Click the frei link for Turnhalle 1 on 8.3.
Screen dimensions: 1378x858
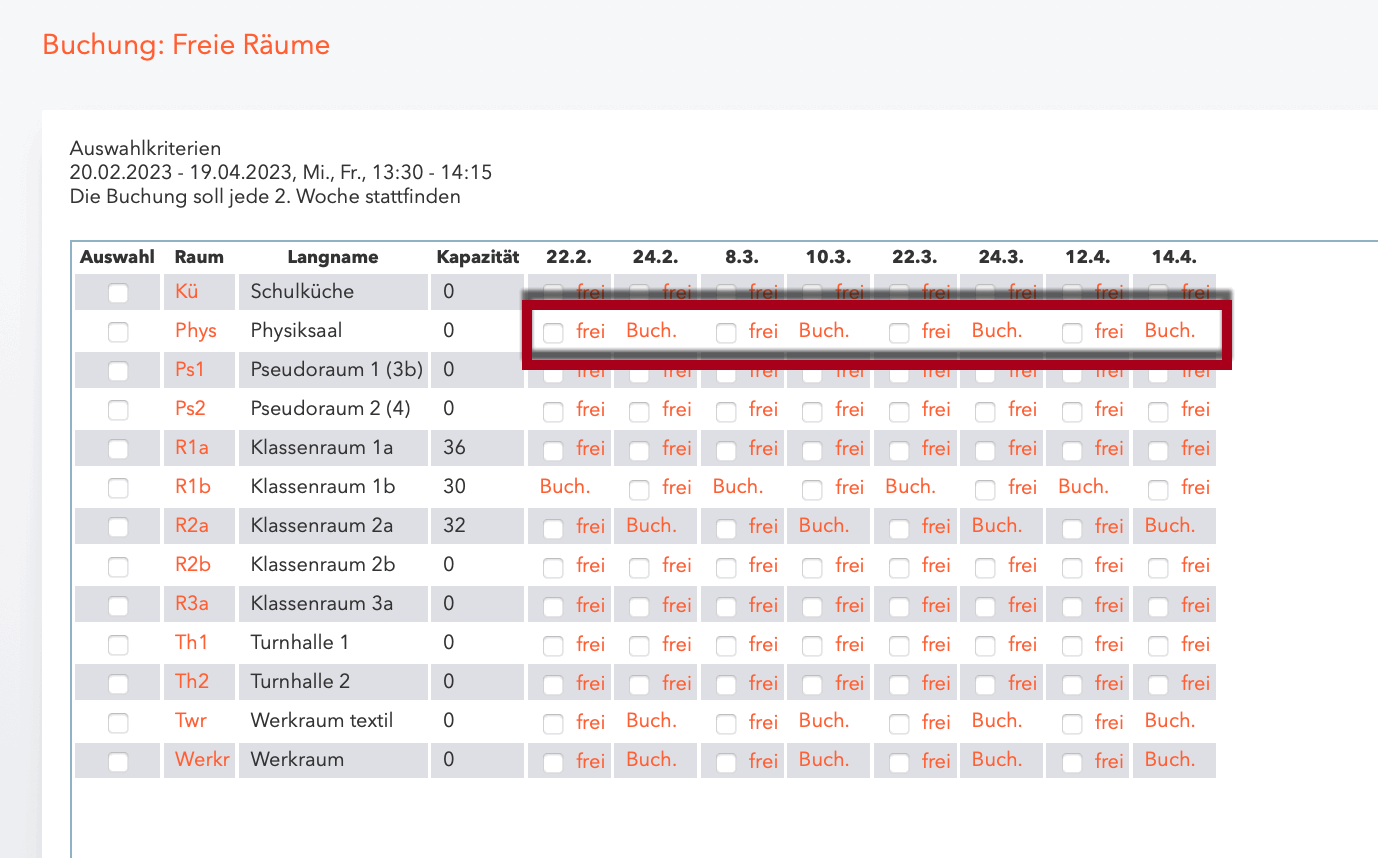(x=763, y=644)
